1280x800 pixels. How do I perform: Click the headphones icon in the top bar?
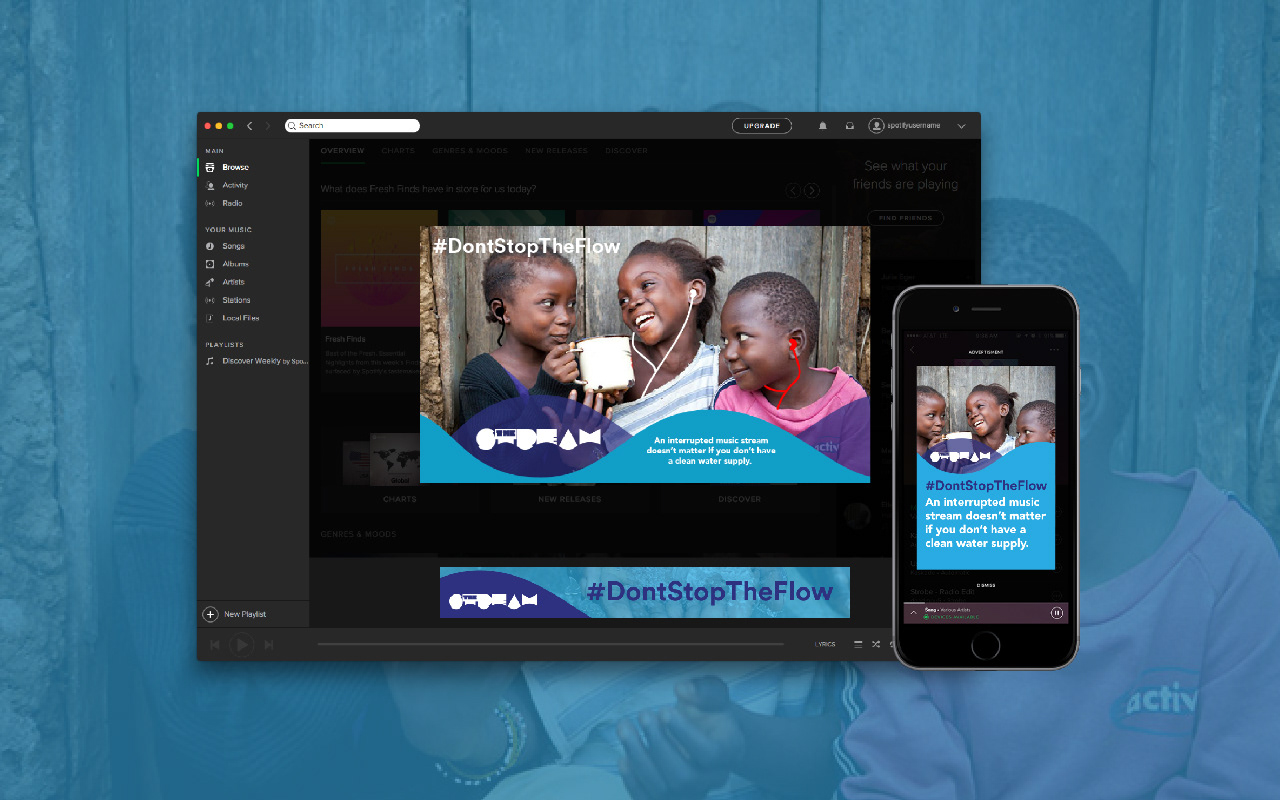click(x=849, y=126)
